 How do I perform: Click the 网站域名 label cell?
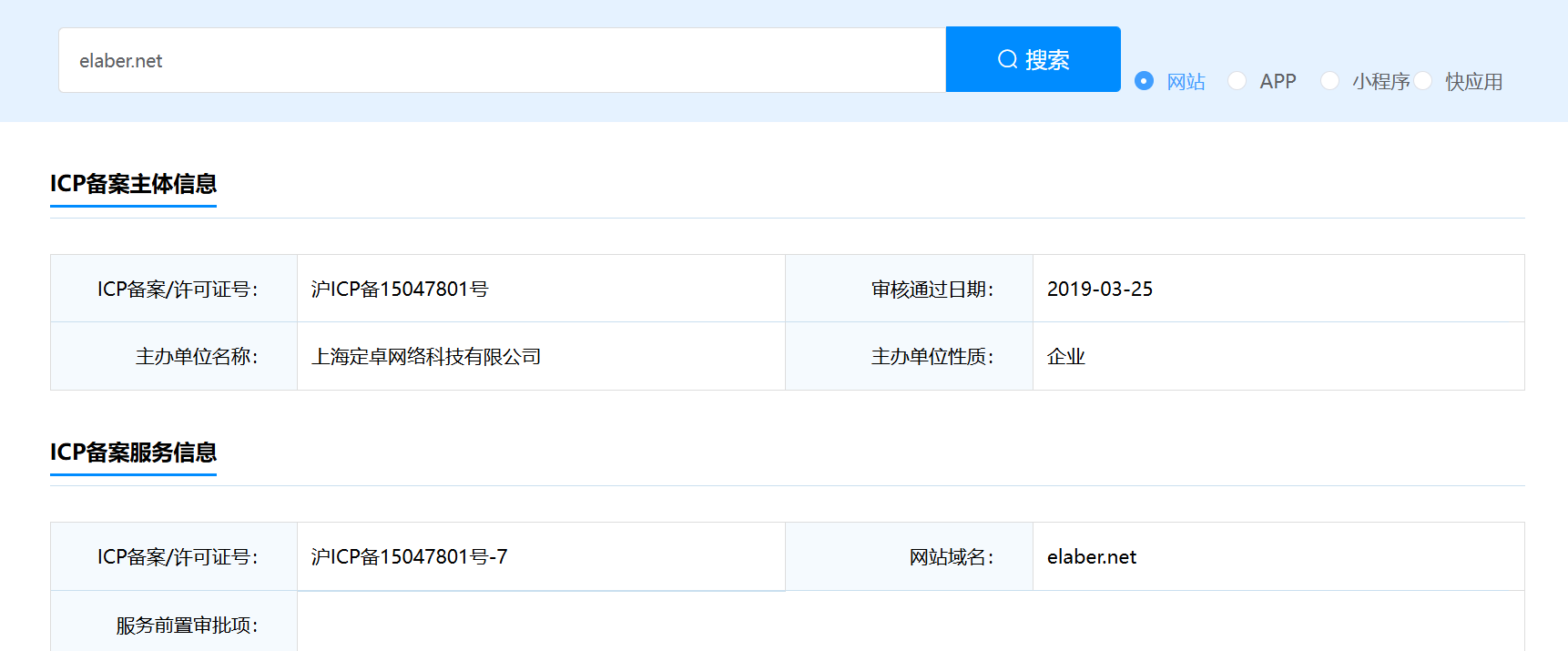click(951, 557)
